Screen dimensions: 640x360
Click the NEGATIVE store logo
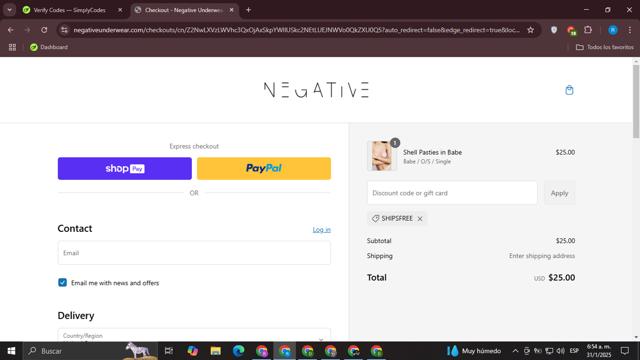[316, 90]
